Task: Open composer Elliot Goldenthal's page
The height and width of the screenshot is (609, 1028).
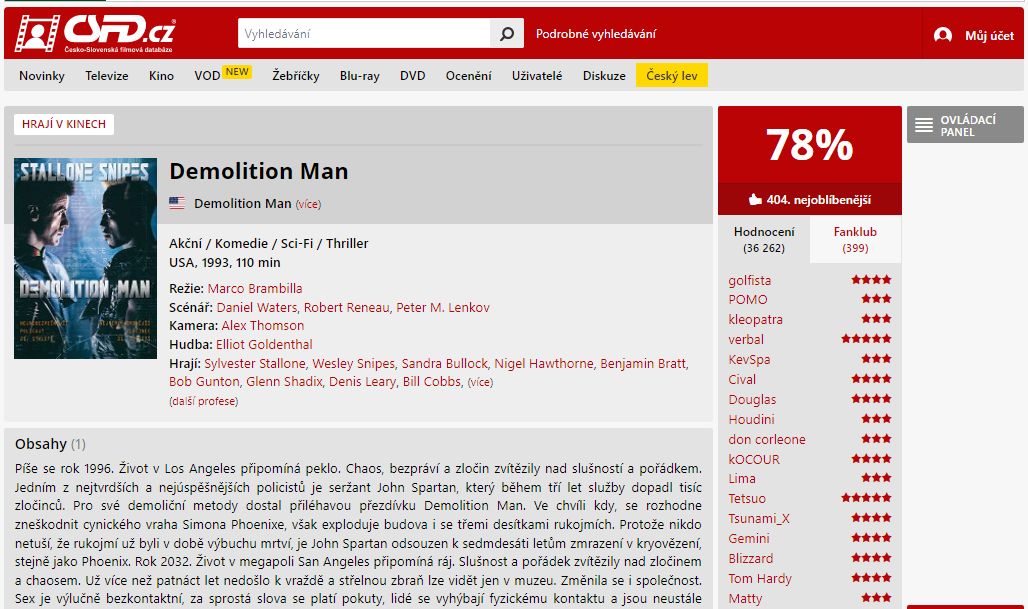Action: pos(264,344)
